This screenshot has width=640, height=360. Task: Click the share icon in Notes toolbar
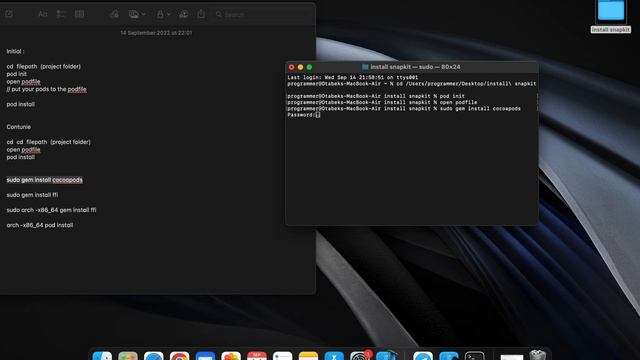(x=201, y=14)
